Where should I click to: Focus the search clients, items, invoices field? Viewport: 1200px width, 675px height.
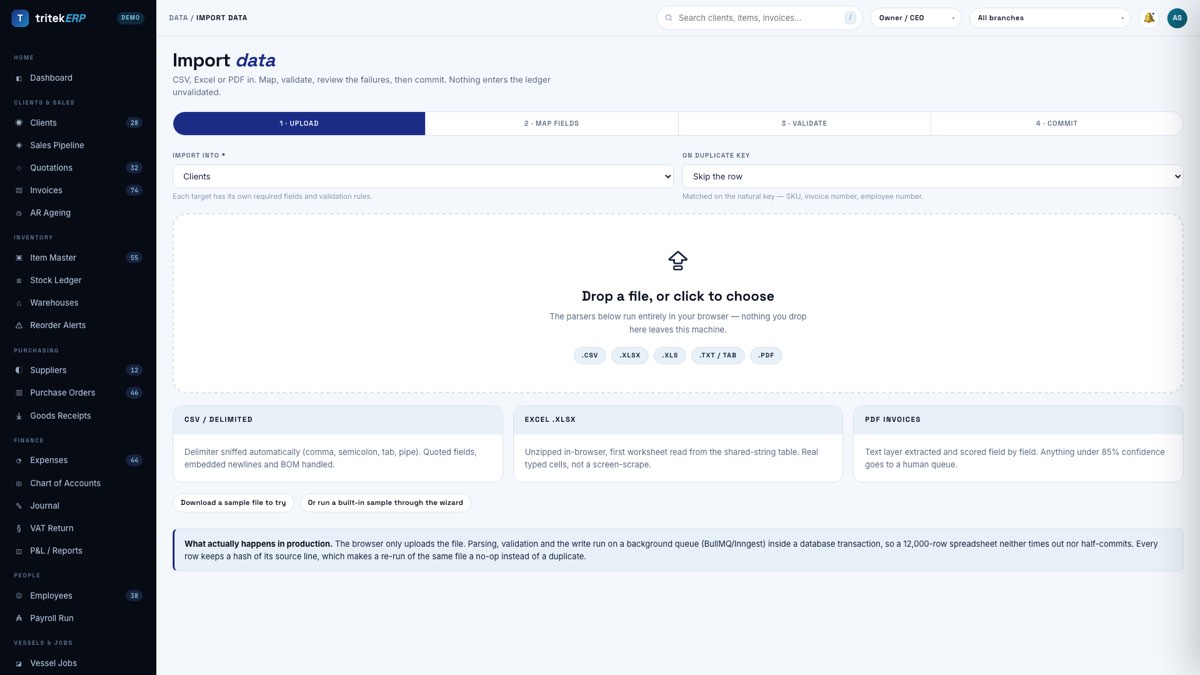click(760, 18)
